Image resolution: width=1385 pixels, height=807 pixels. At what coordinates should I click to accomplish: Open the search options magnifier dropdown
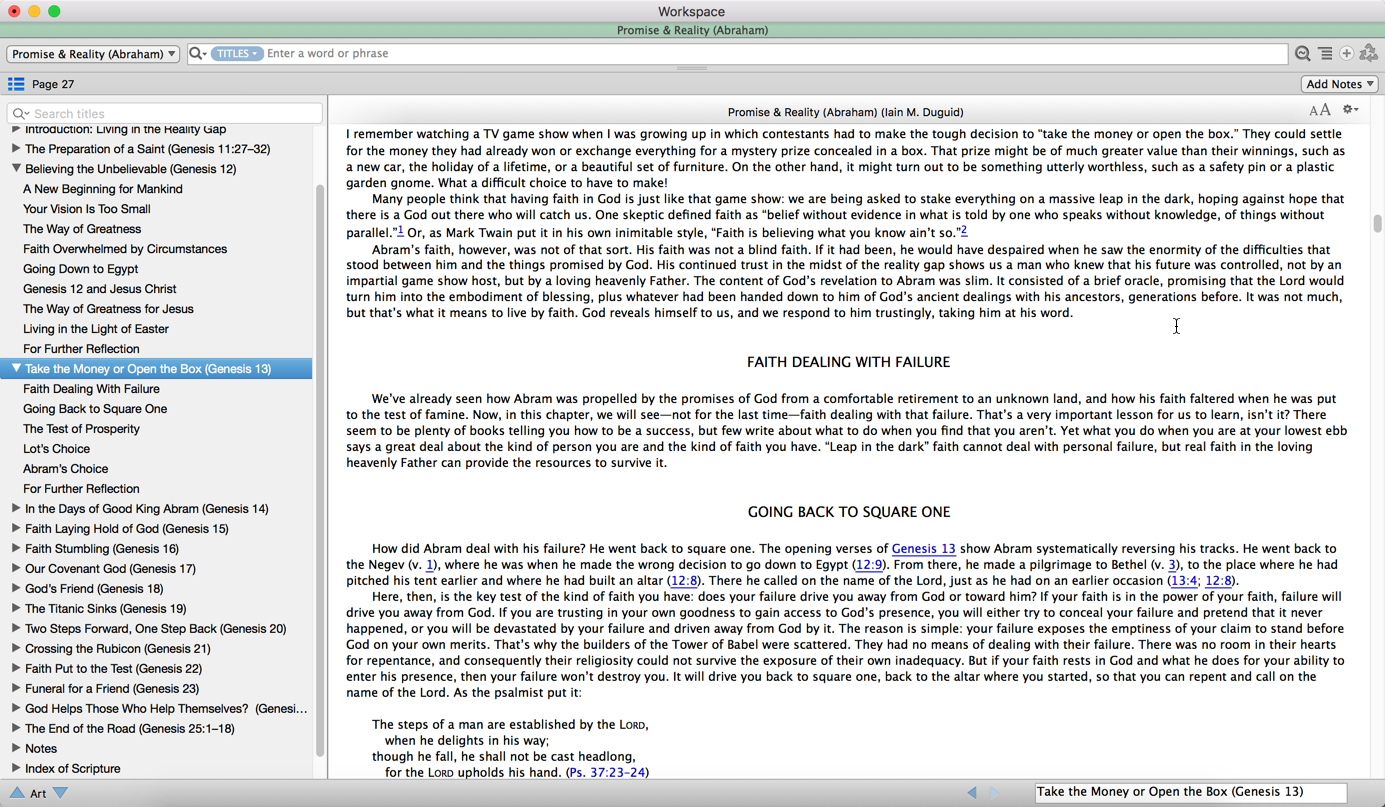198,54
